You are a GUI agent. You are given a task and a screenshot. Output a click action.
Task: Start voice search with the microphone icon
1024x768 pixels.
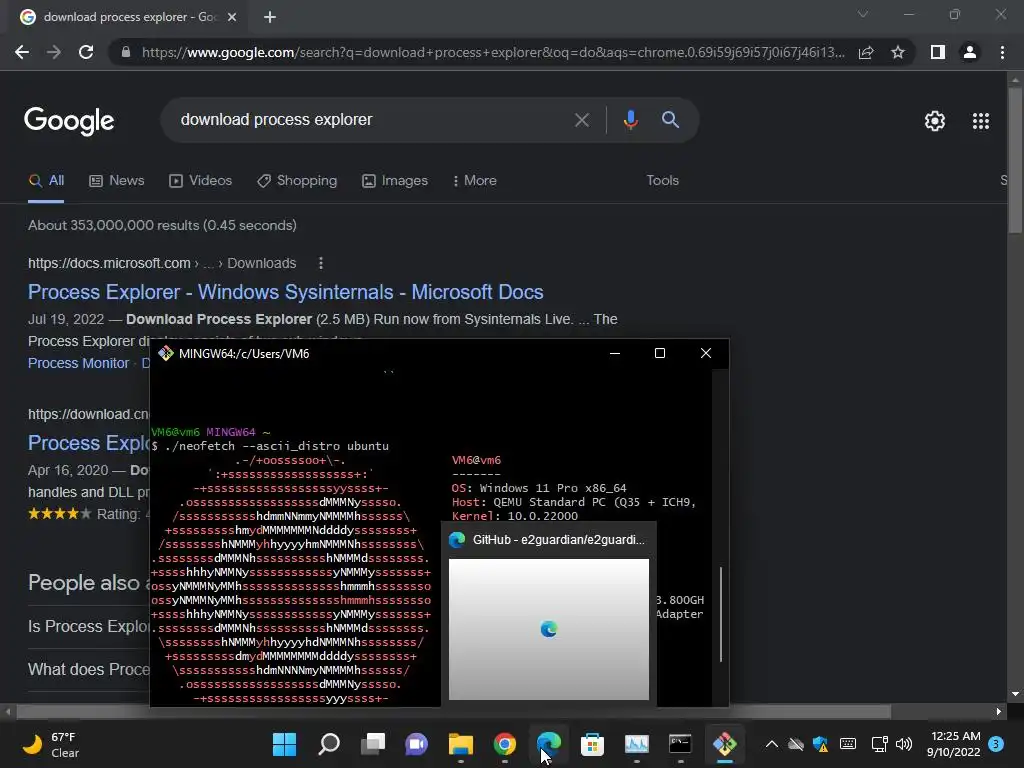[630, 120]
